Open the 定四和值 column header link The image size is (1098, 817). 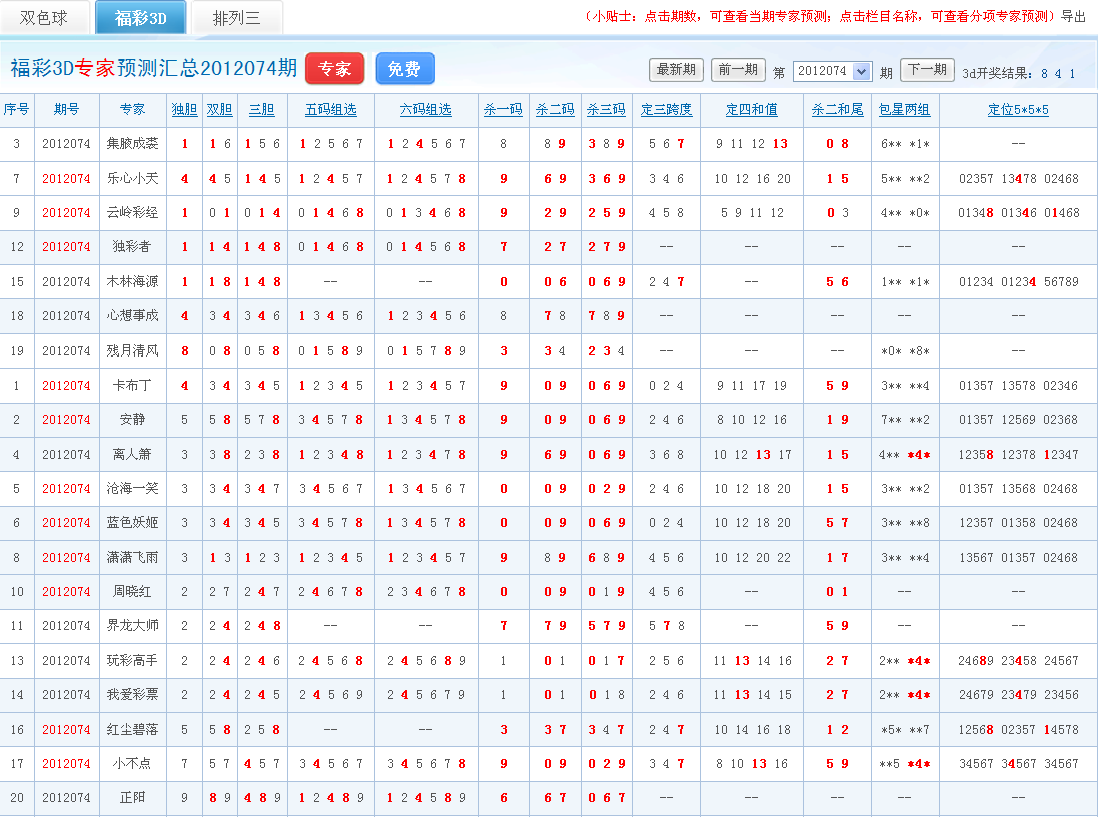pyautogui.click(x=752, y=110)
